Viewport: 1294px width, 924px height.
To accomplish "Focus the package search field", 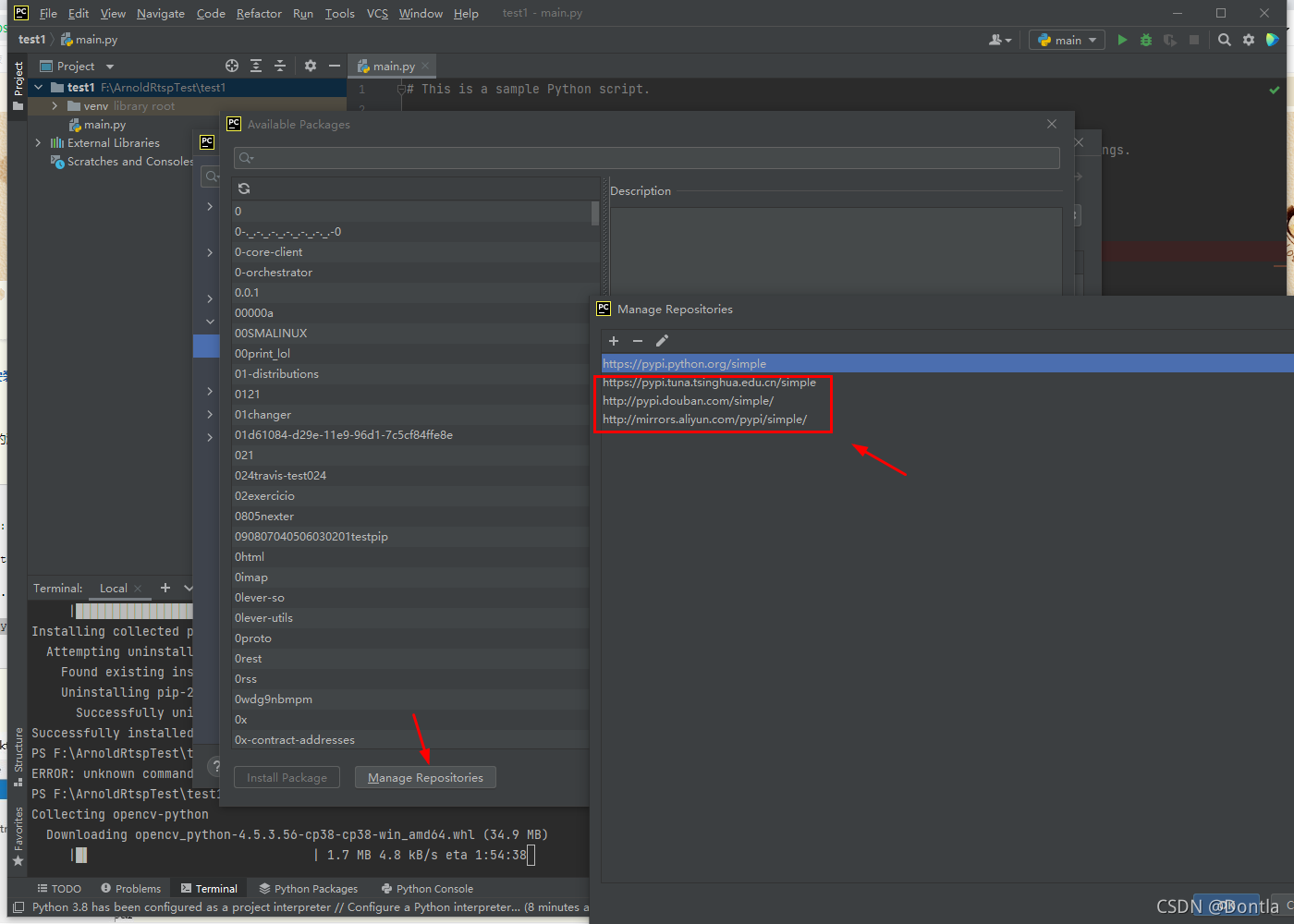I will [x=647, y=158].
